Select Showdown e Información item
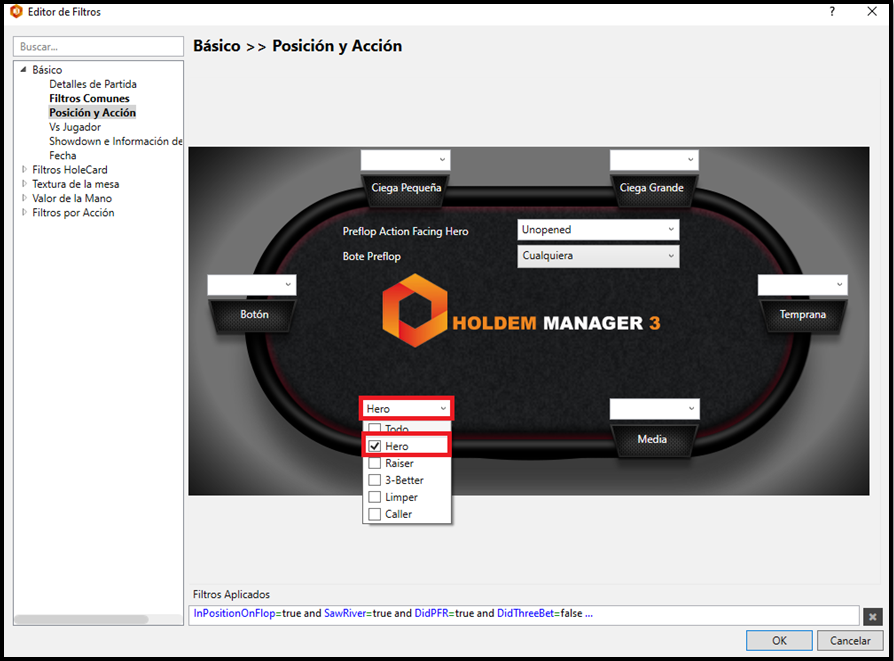 click(116, 141)
